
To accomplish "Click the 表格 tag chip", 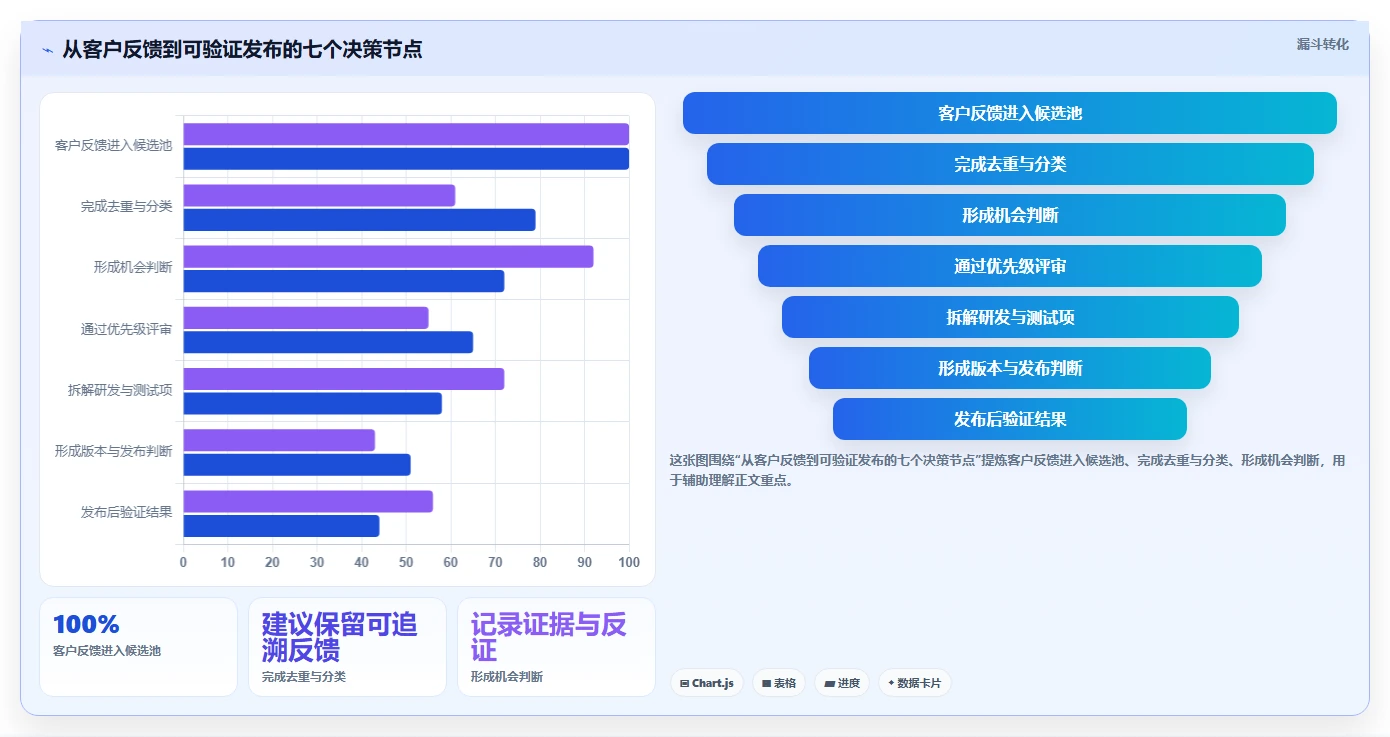I will pyautogui.click(x=779, y=683).
